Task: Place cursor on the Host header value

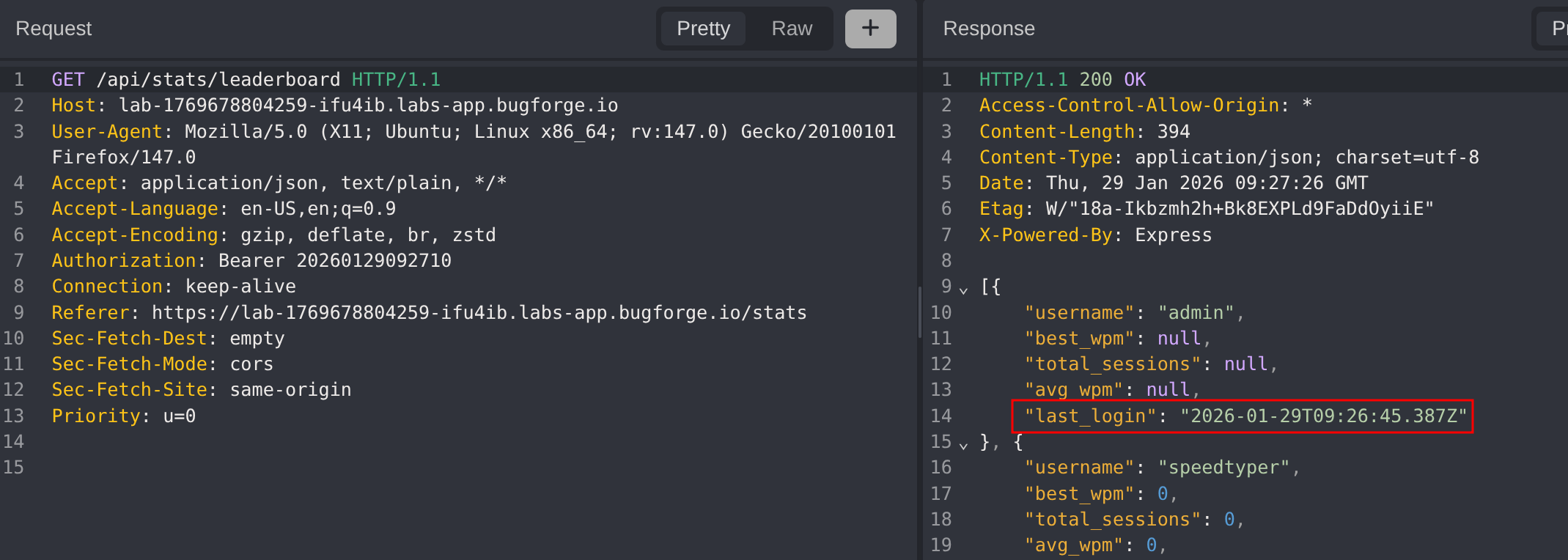Action: (x=368, y=106)
